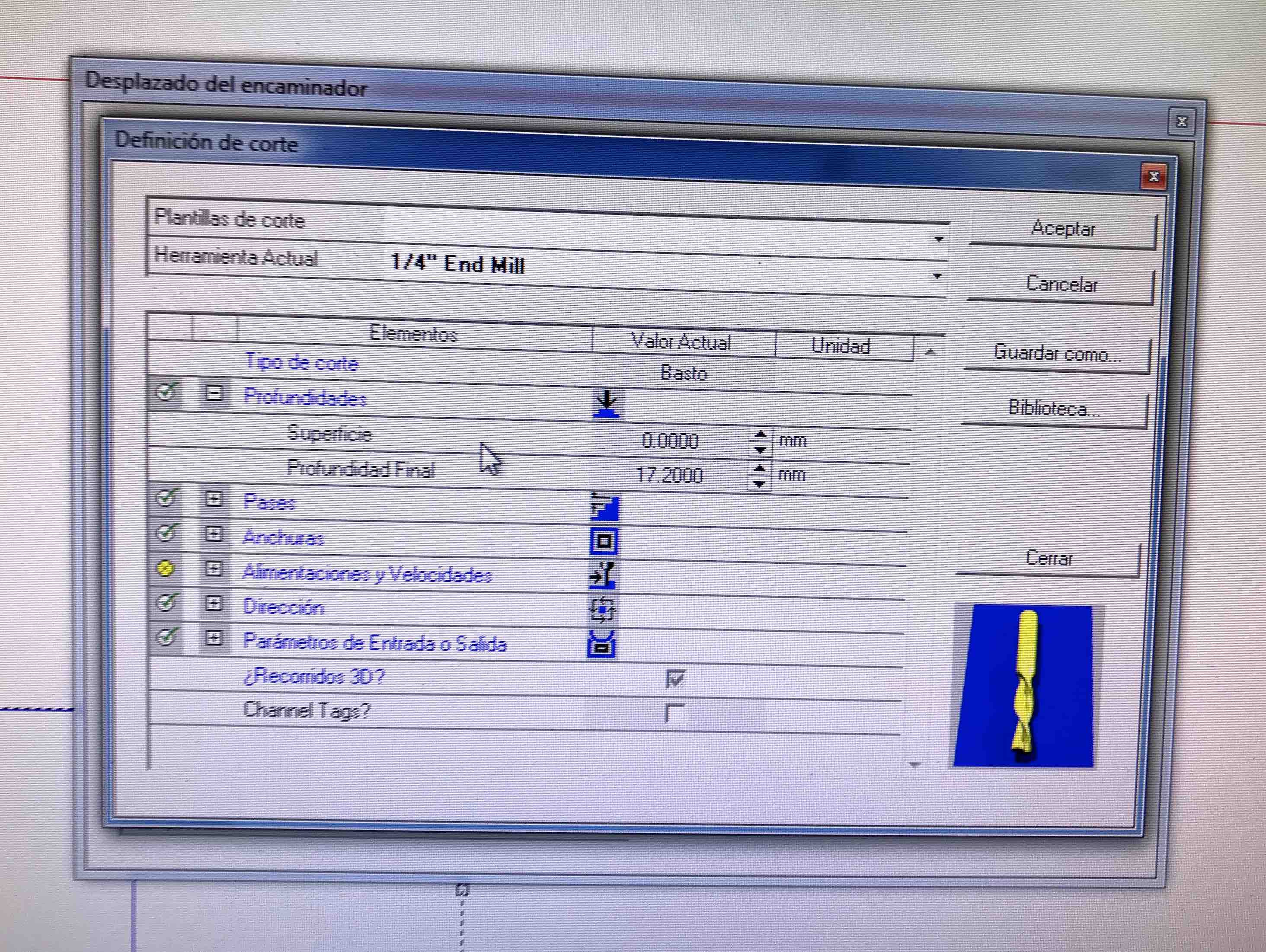Click the Profundidades depth icon

click(606, 403)
